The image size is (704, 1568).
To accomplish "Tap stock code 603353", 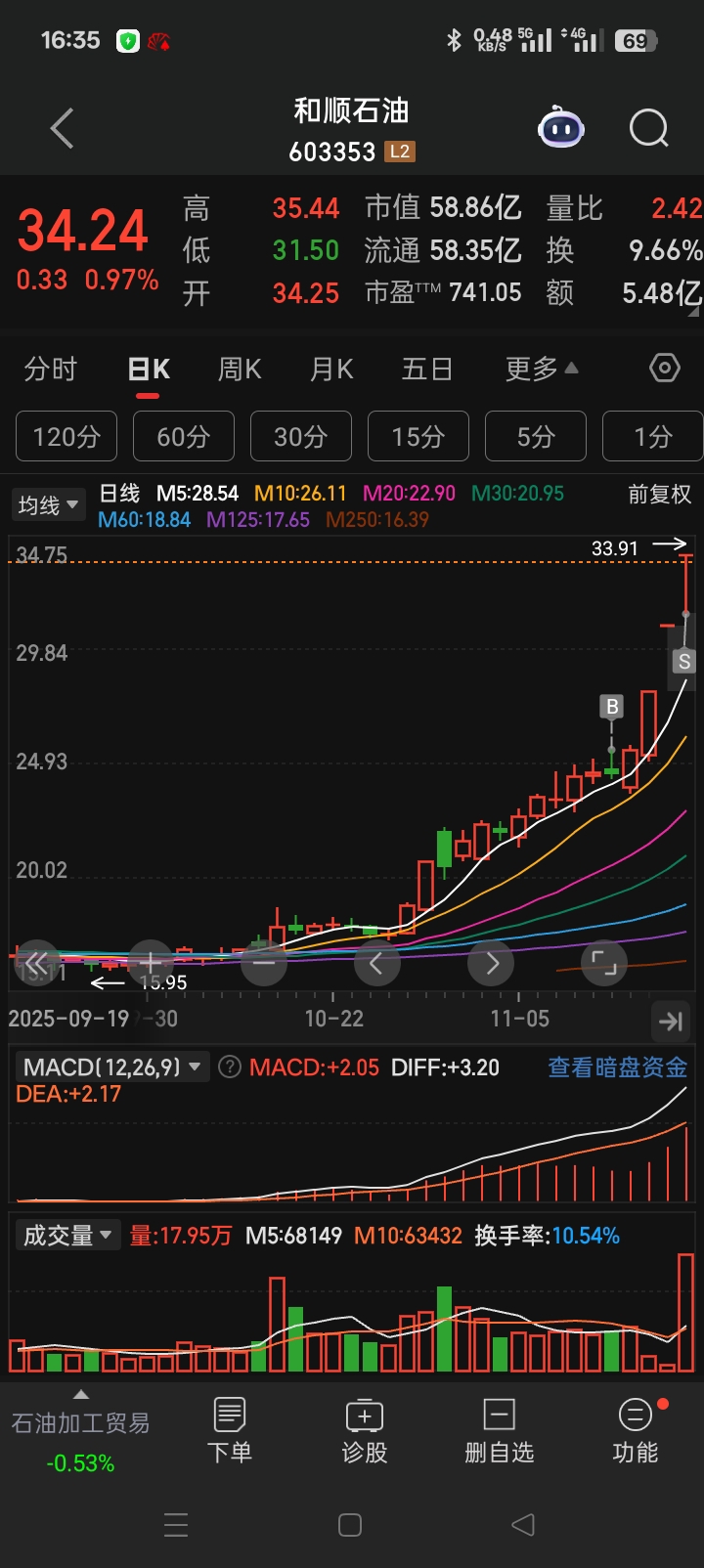I will (x=332, y=152).
